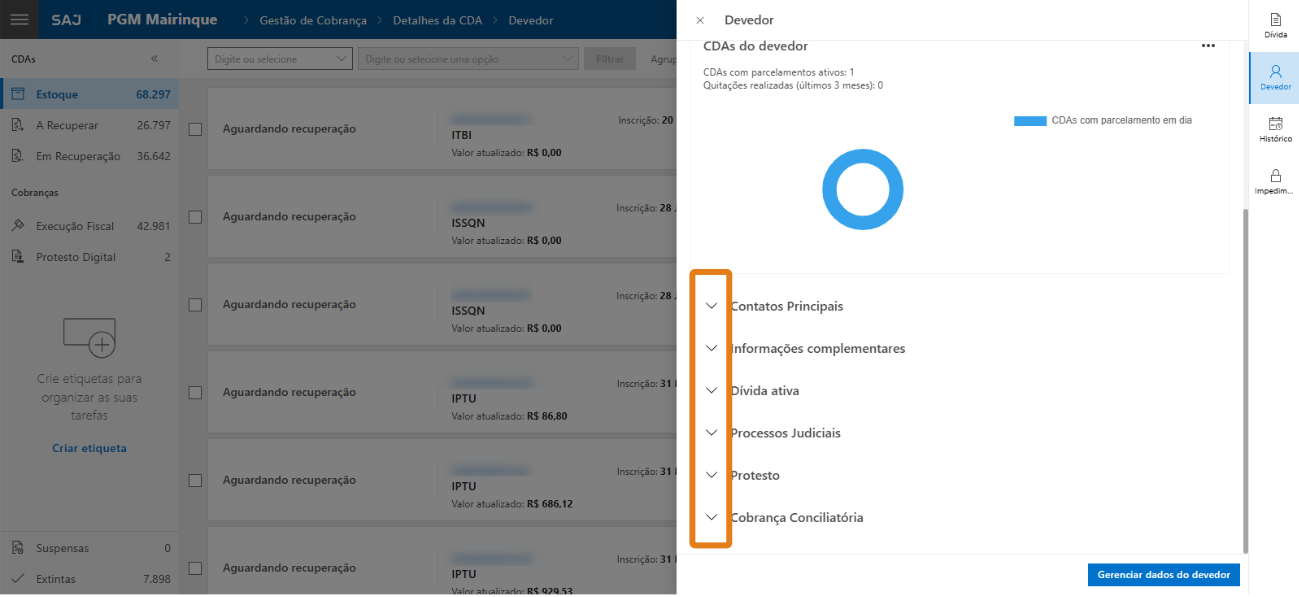Open the three-dot menu of CDAs do devedor

[1208, 46]
